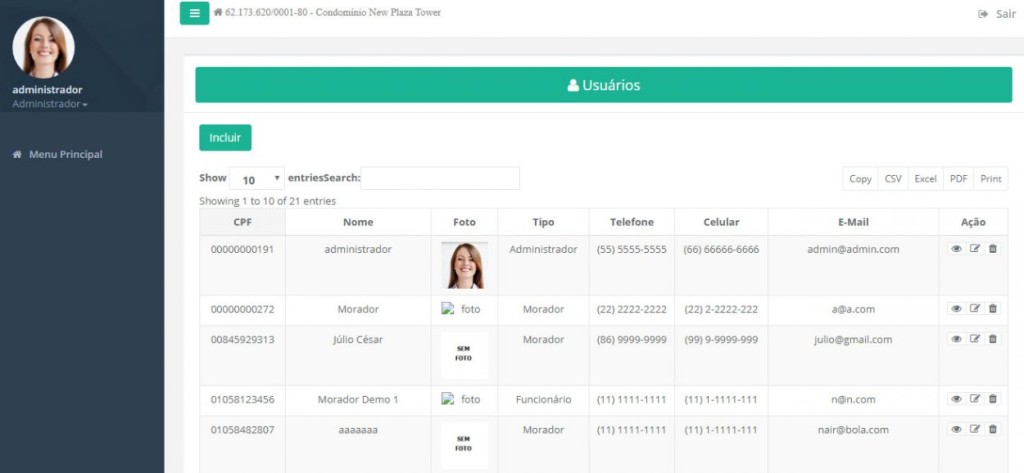1024x473 pixels.
Task: View details of administrador with eye icon
Action: point(956,249)
